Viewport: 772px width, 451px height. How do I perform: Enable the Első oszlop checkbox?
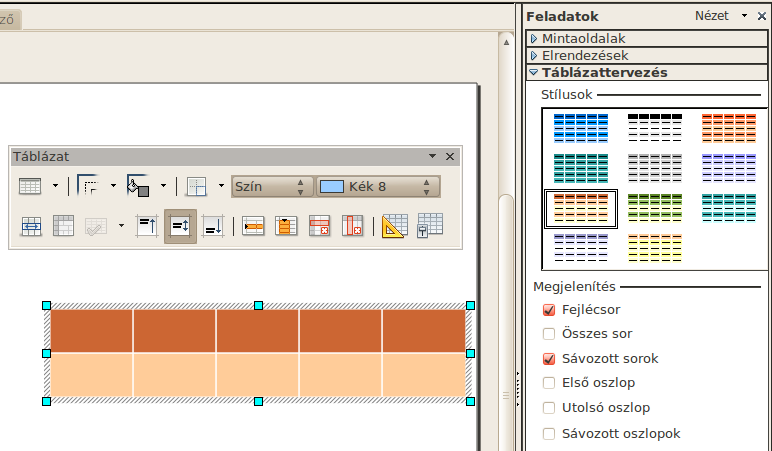[549, 383]
